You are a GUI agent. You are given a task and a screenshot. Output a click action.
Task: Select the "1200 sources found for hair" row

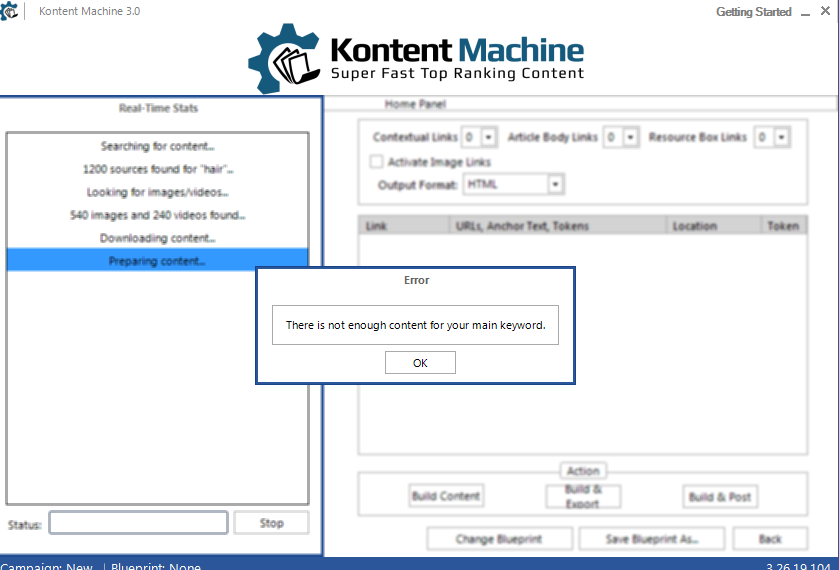click(x=157, y=169)
